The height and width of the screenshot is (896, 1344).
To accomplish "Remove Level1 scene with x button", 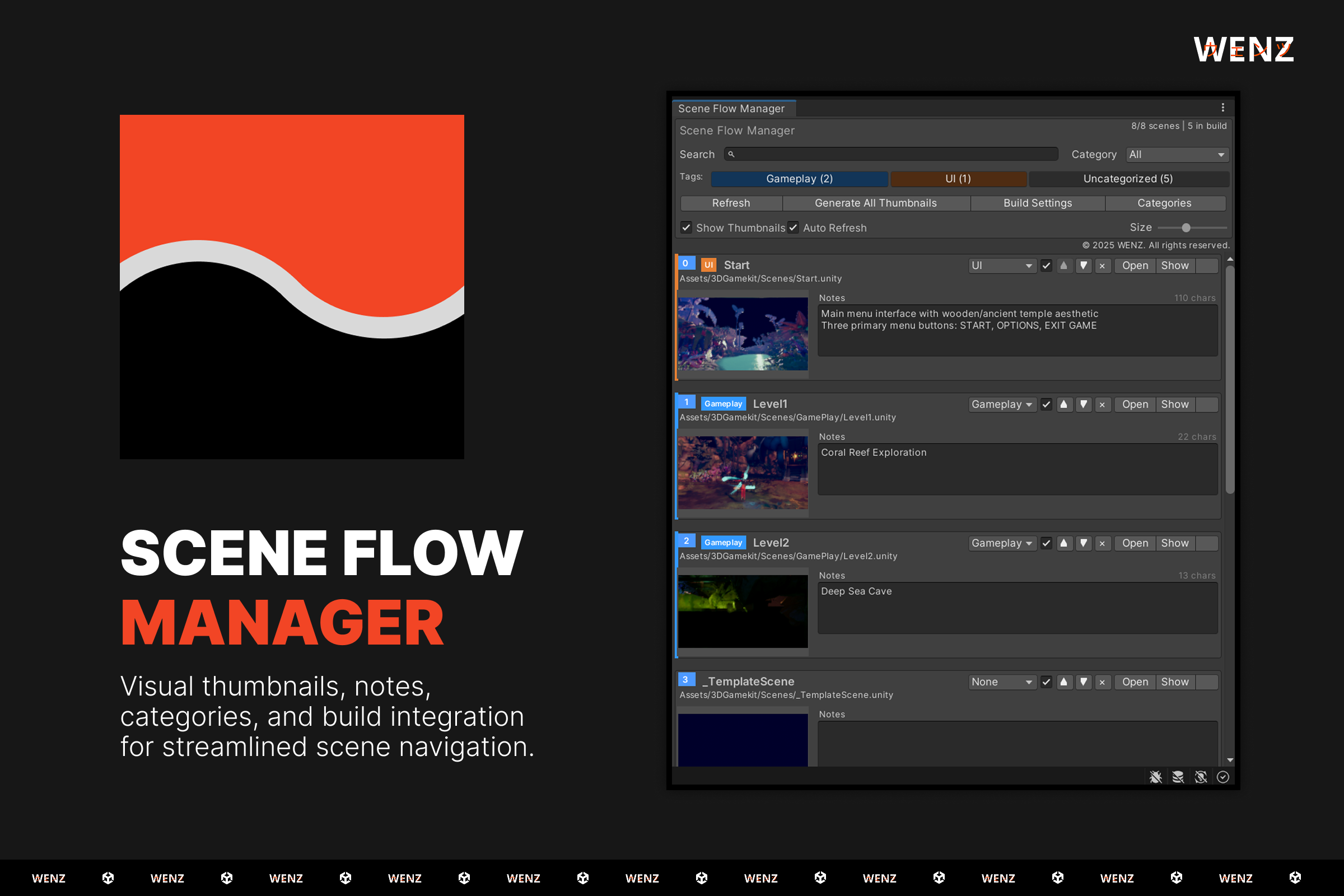I will (1102, 404).
